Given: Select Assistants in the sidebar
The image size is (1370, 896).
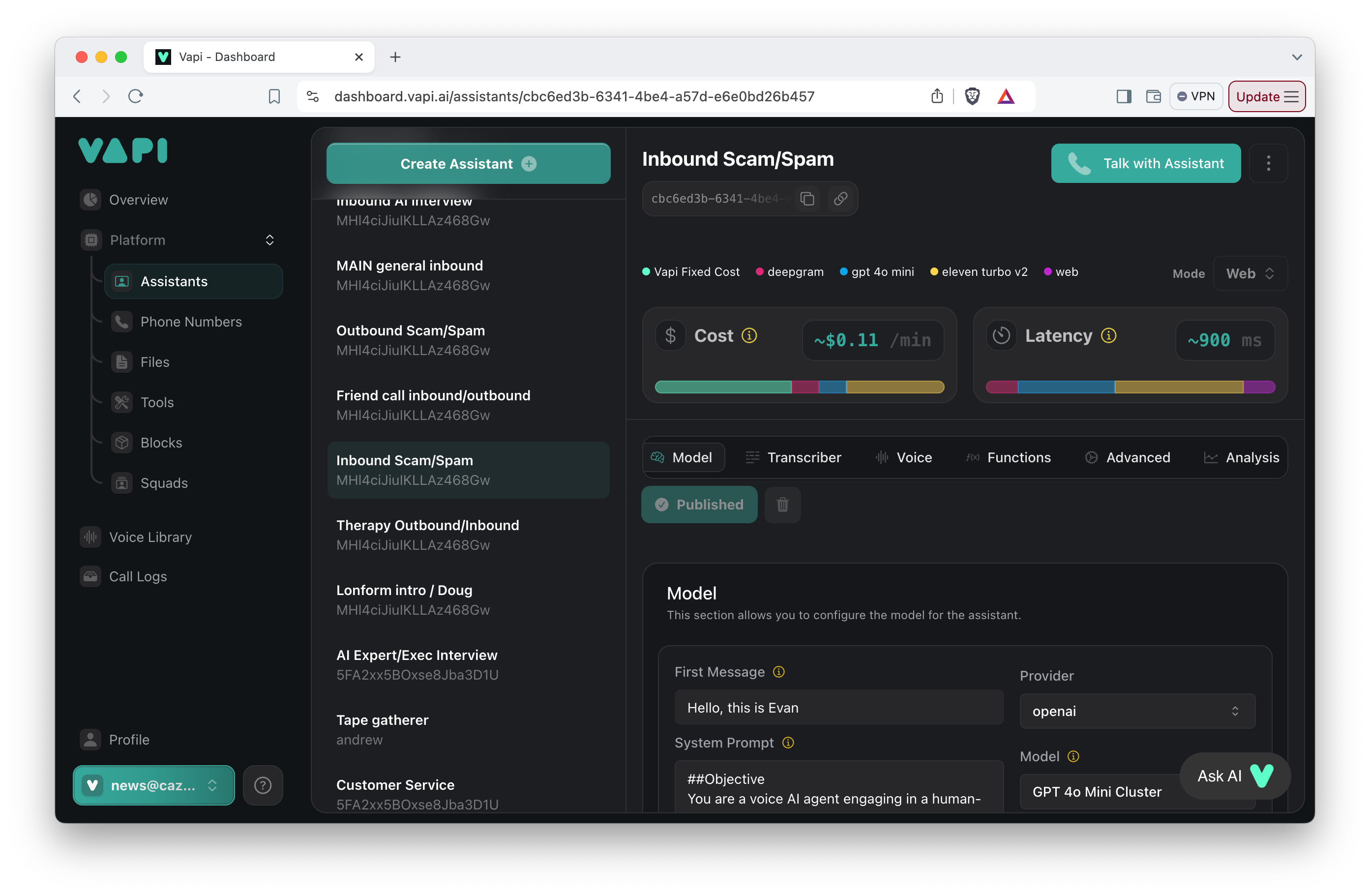Looking at the screenshot, I should tap(193, 281).
